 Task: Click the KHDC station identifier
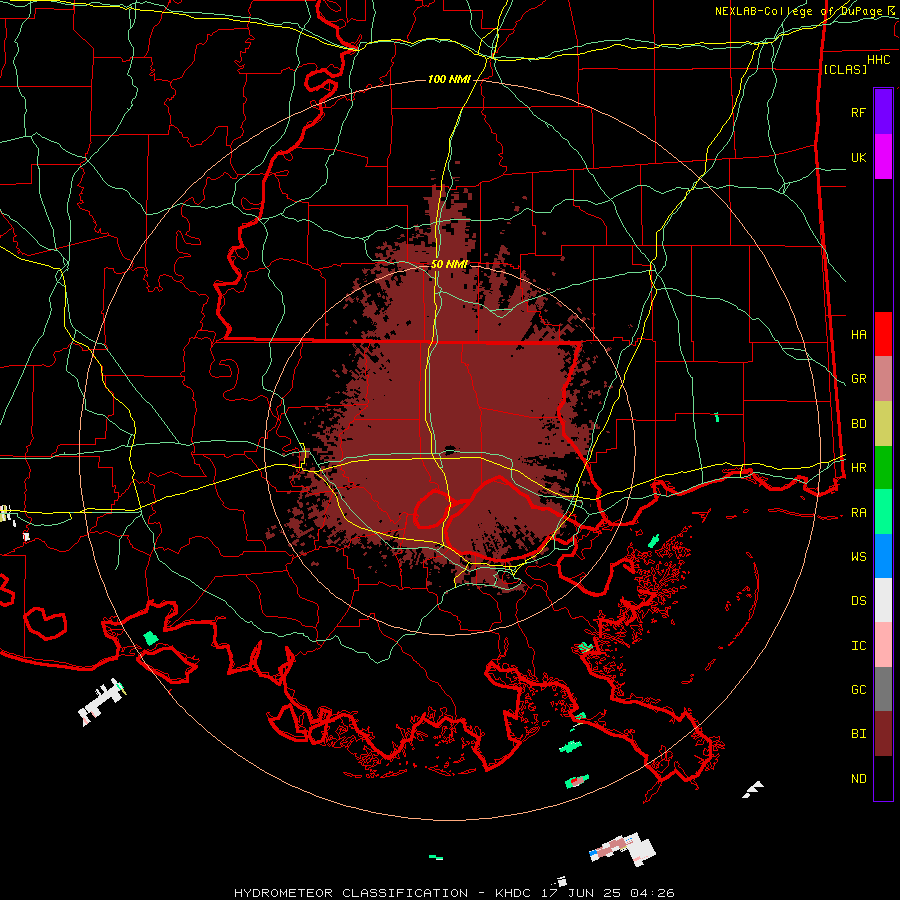tap(514, 893)
